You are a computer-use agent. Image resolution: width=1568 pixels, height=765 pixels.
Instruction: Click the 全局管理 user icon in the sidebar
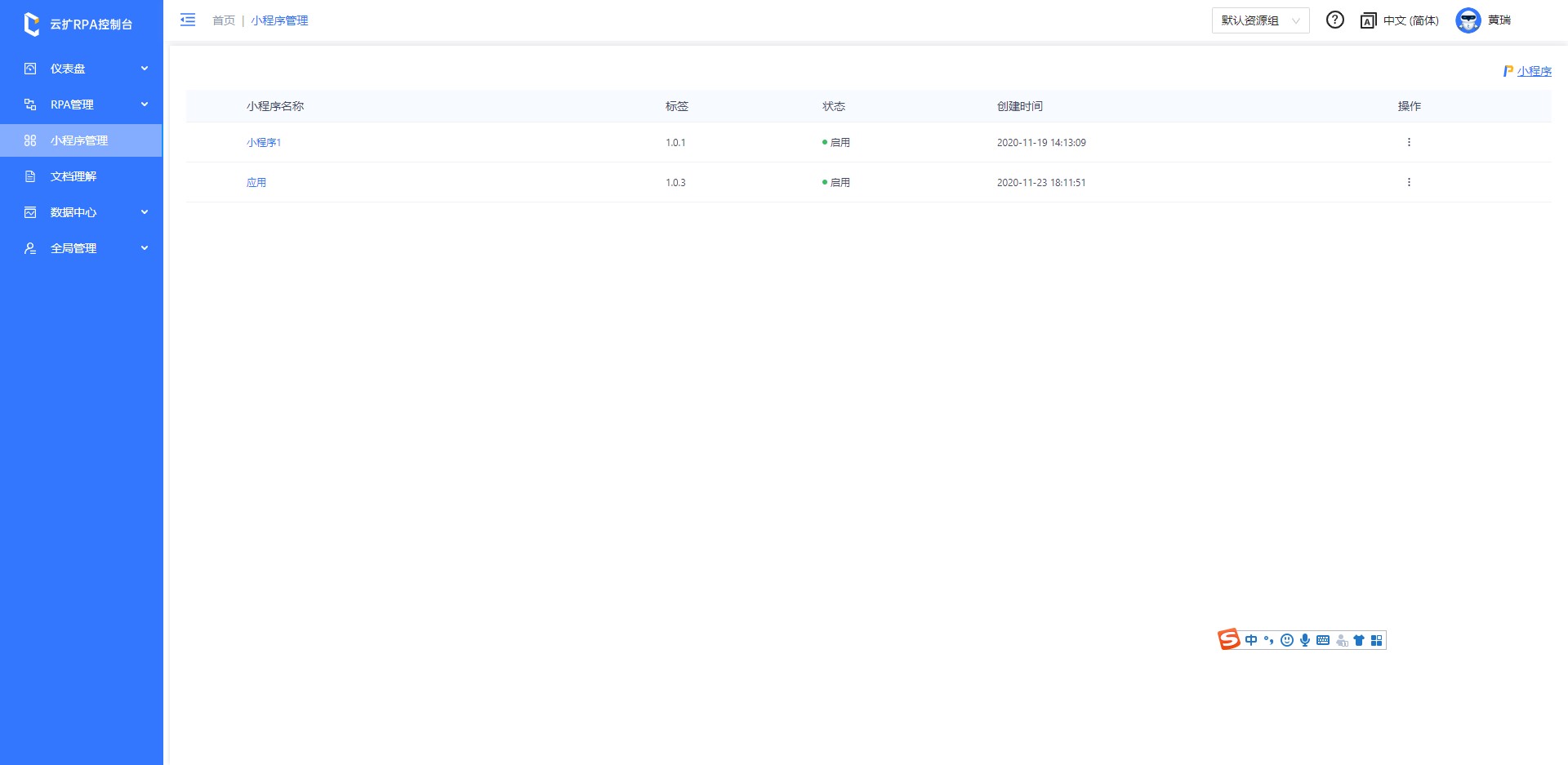pos(30,248)
